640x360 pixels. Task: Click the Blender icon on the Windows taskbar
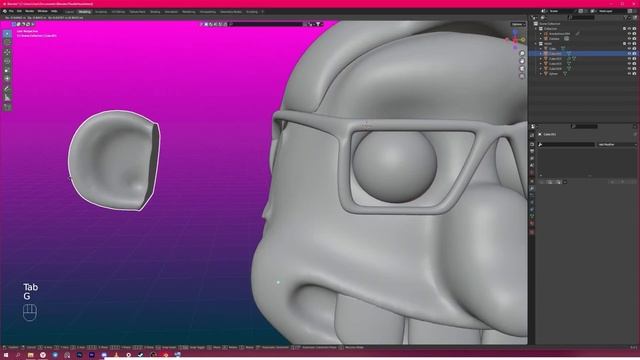pos(165,355)
